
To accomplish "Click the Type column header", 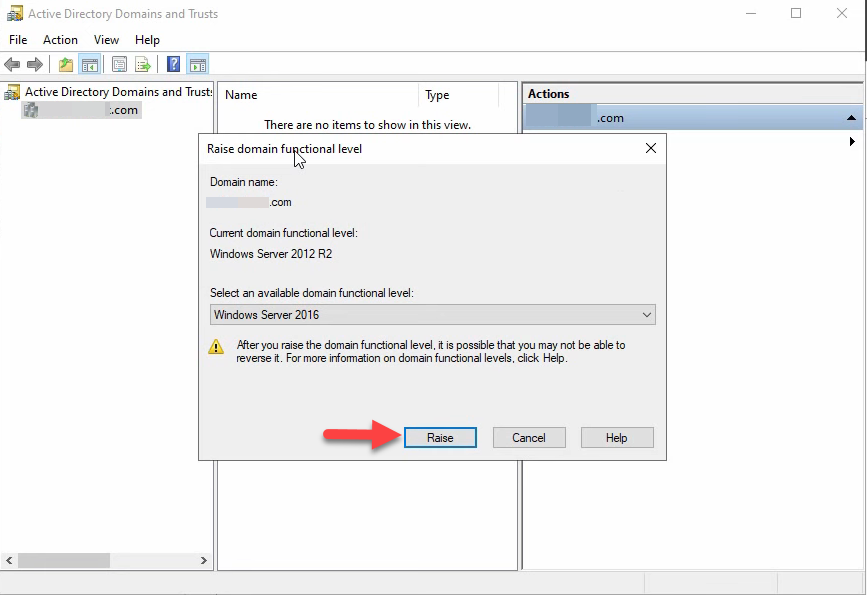I will pos(458,95).
